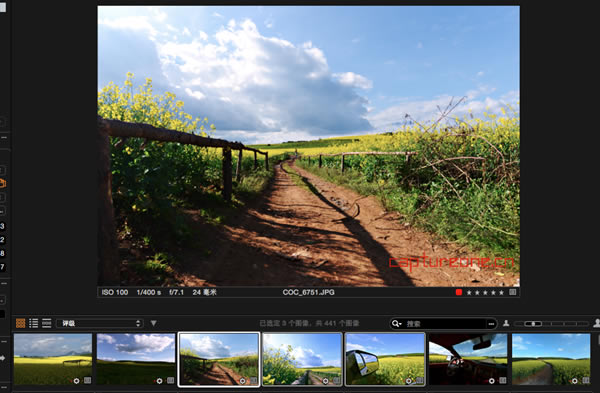
Task: Open search options via magnifier arrow
Action: (x=396, y=324)
